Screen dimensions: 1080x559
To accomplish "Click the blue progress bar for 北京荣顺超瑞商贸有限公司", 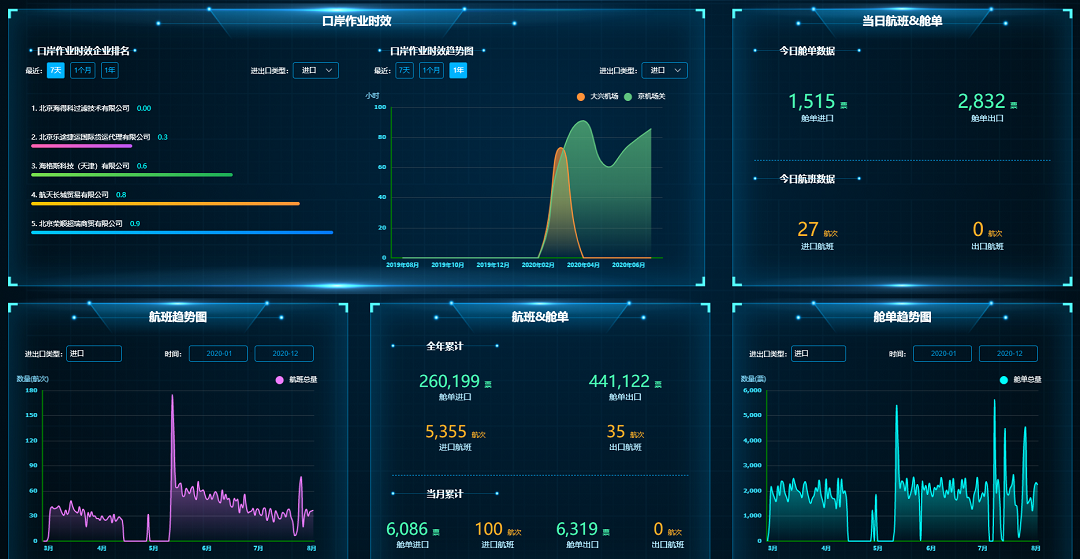I will point(182,232).
